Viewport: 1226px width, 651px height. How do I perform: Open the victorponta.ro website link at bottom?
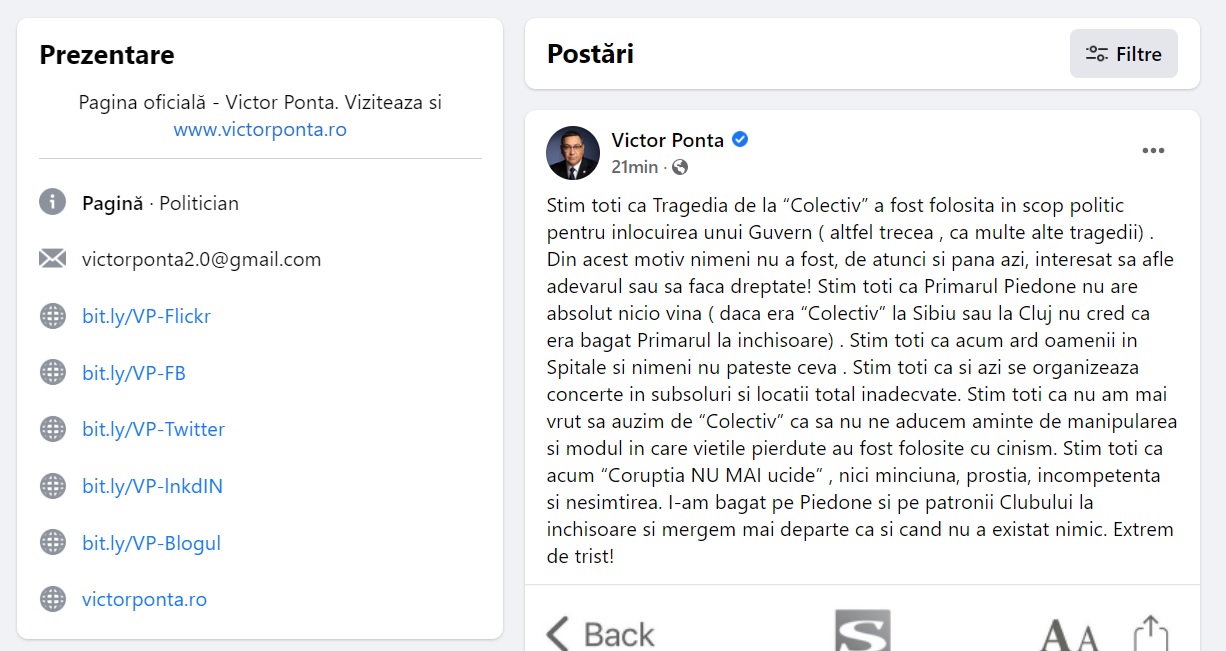click(144, 599)
